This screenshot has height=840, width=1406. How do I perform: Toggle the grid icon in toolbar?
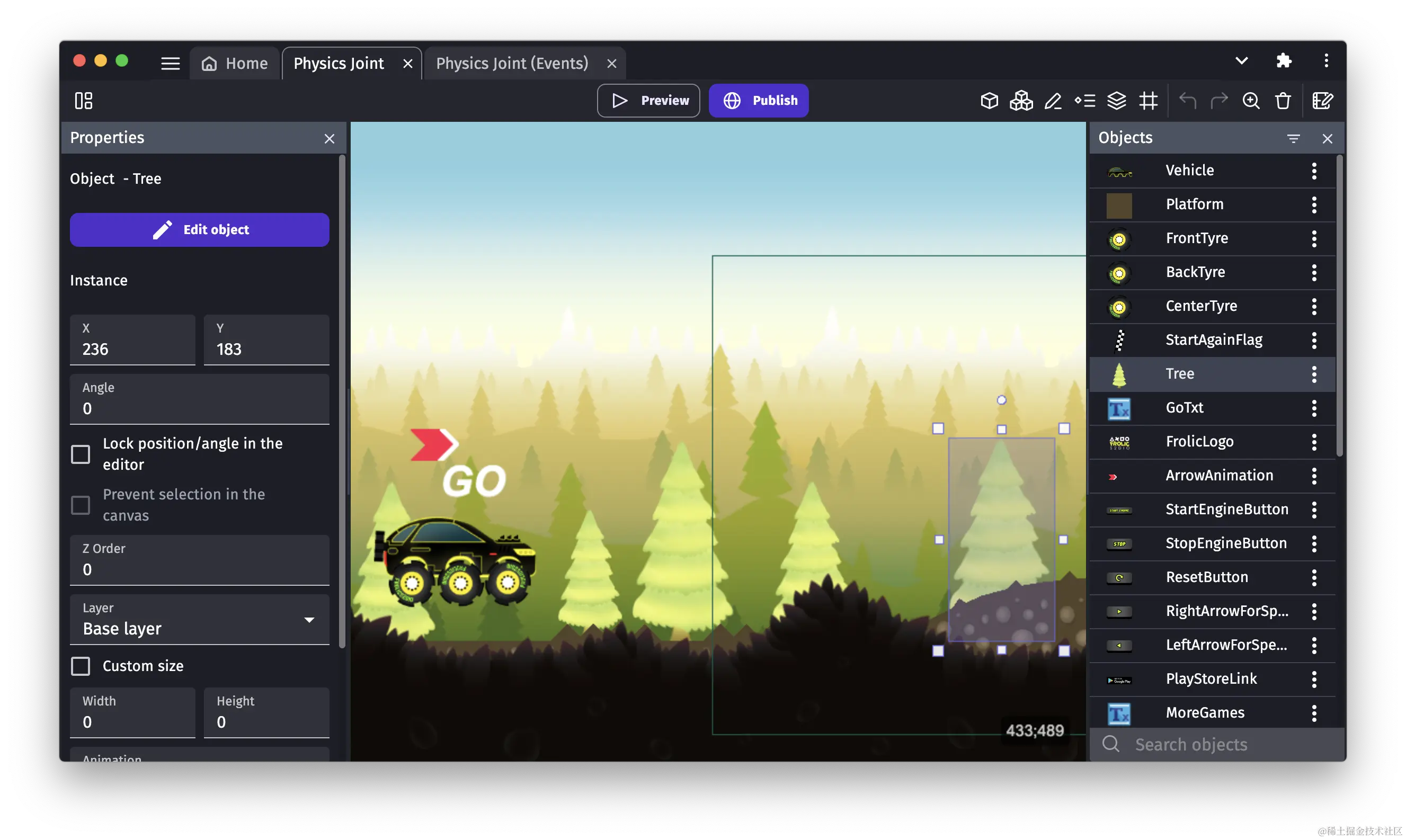coord(1148,101)
